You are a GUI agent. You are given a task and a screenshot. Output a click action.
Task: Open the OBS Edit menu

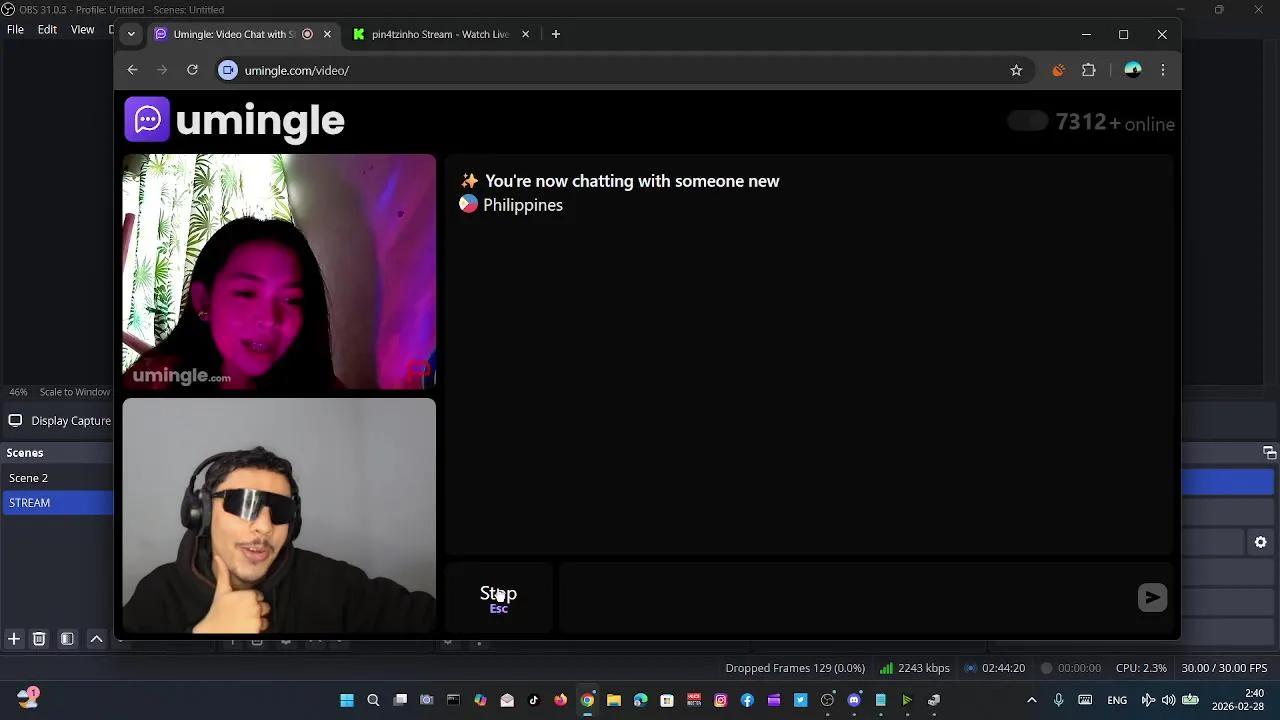click(47, 30)
